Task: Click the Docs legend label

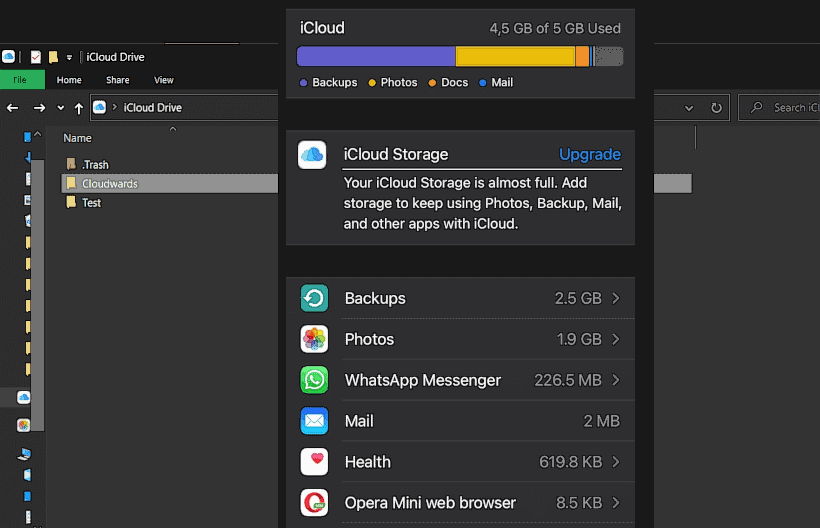Action: [454, 83]
